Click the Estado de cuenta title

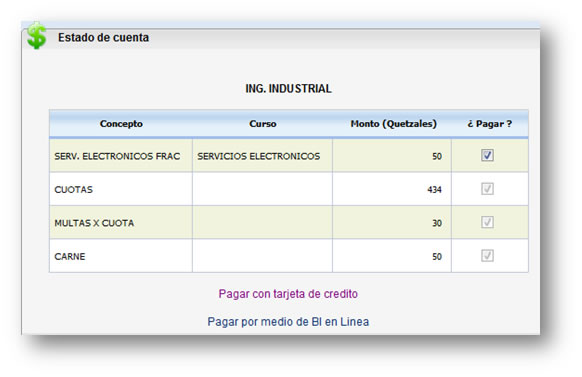tap(103, 37)
